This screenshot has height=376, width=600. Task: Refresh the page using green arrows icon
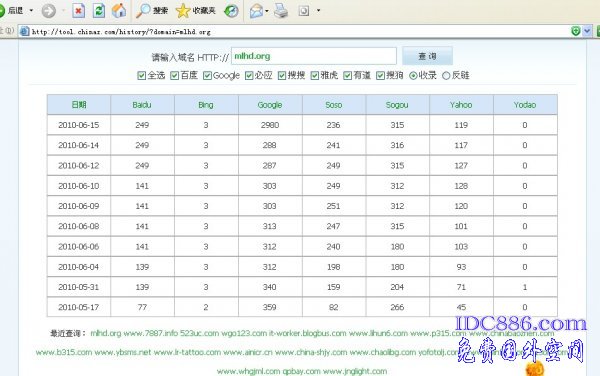pyautogui.click(x=99, y=11)
